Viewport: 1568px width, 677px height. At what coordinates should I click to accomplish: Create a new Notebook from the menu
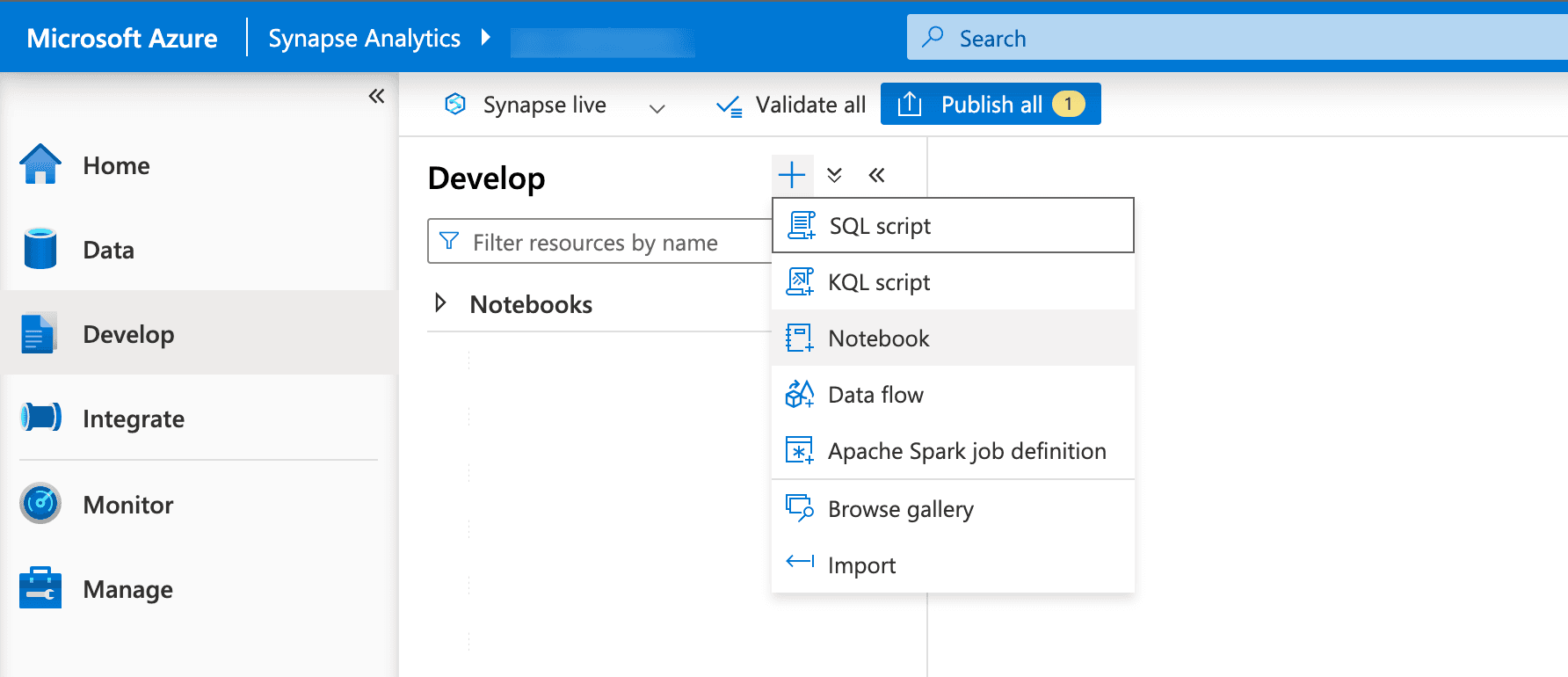click(953, 338)
